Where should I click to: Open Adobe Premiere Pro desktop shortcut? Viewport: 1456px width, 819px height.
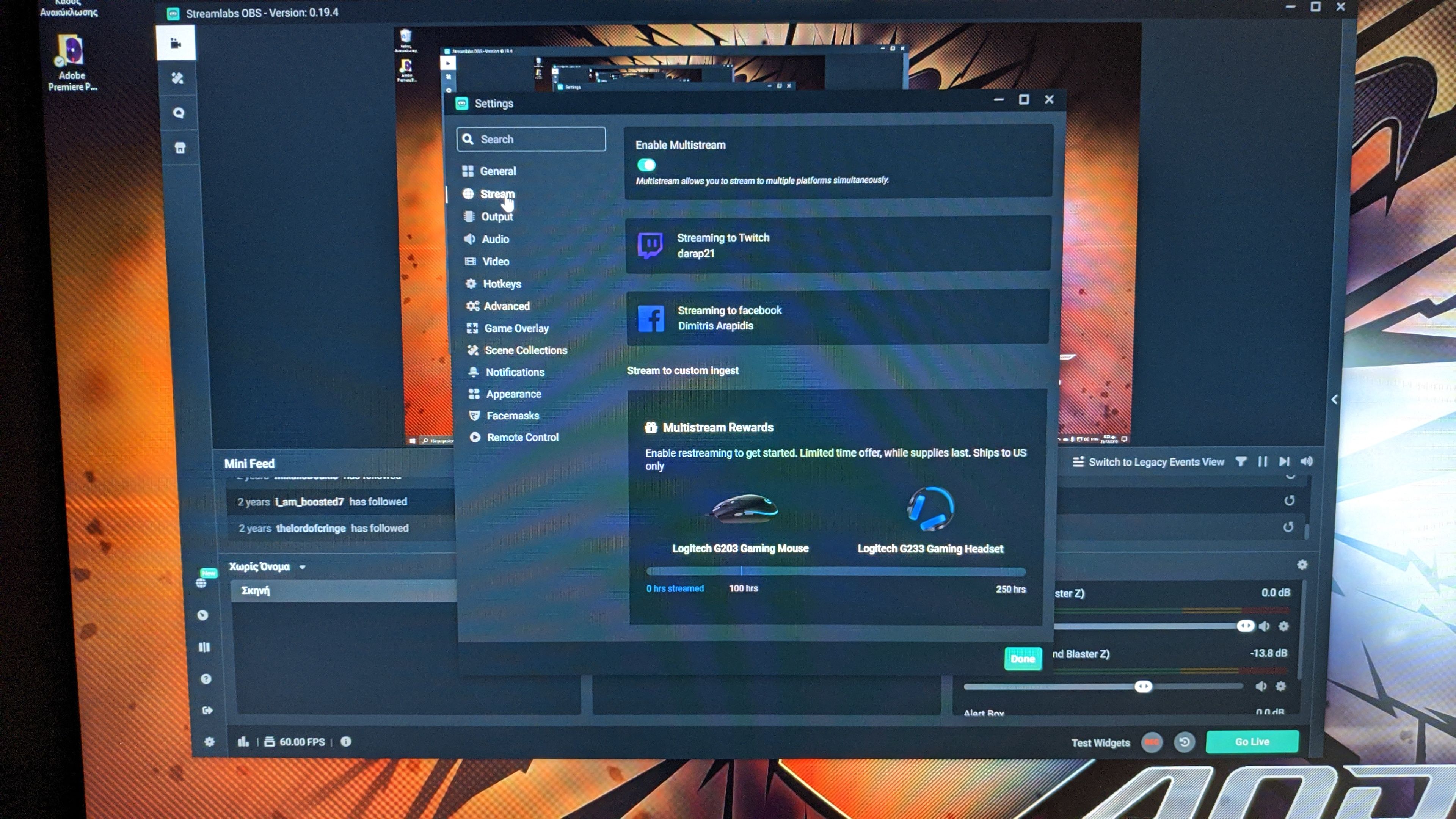point(72,62)
